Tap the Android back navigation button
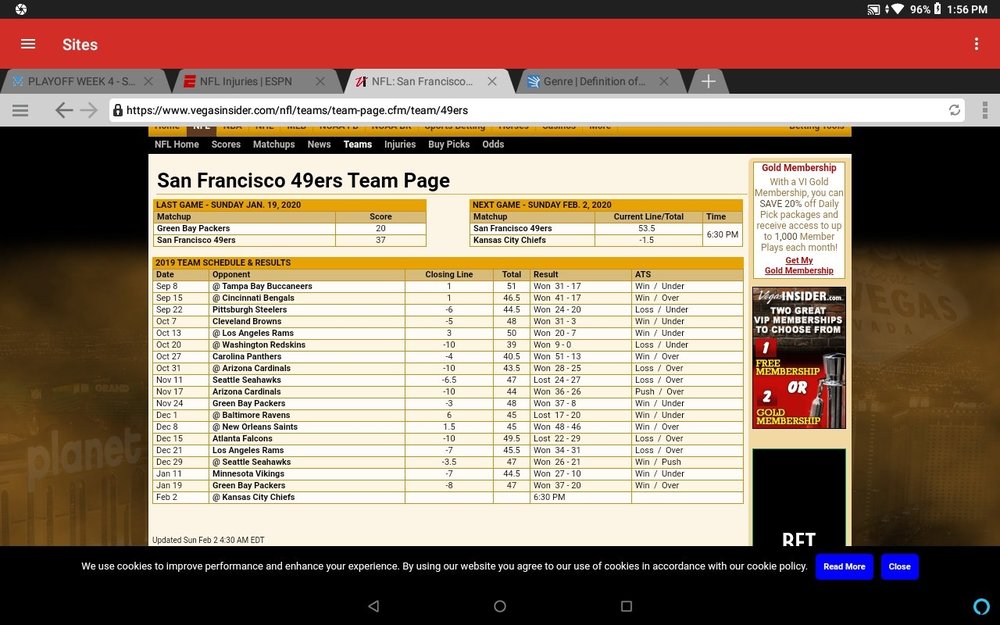This screenshot has height=625, width=1000. [x=374, y=606]
